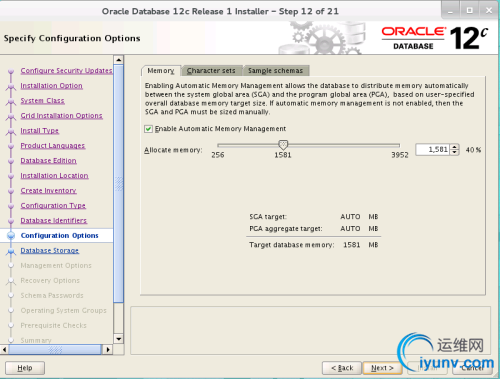The width and height of the screenshot is (500, 379).
Task: Click the PGA aggregate target AUTO value
Action: click(350, 229)
